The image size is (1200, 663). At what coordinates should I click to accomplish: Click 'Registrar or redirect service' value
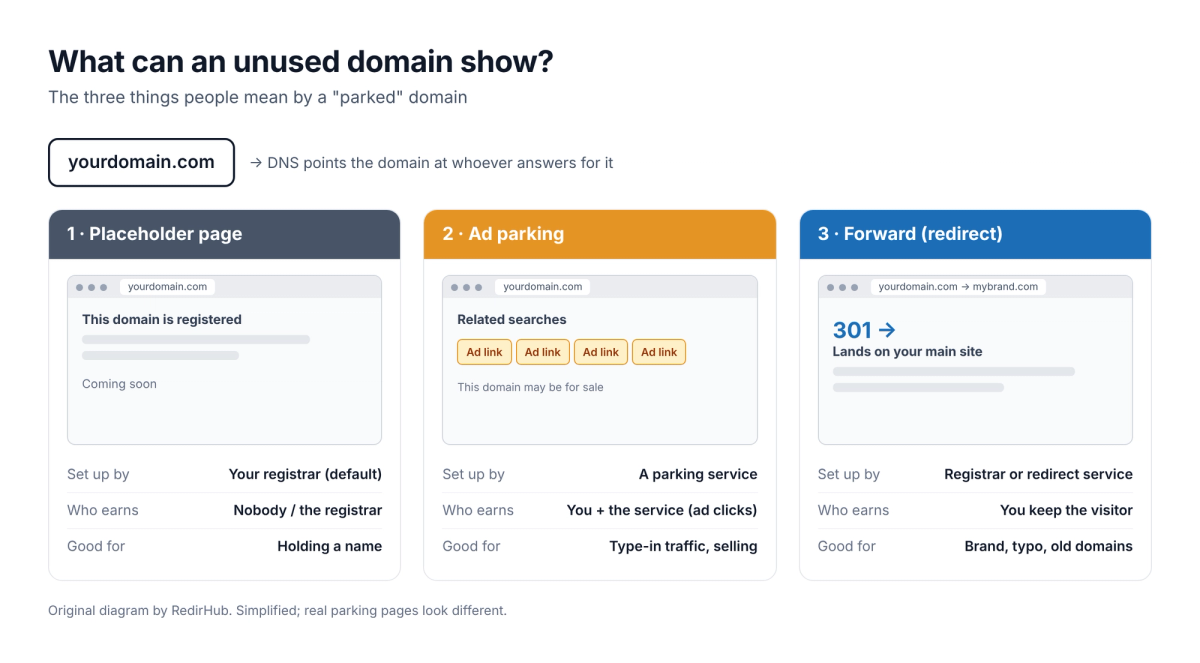1039,474
